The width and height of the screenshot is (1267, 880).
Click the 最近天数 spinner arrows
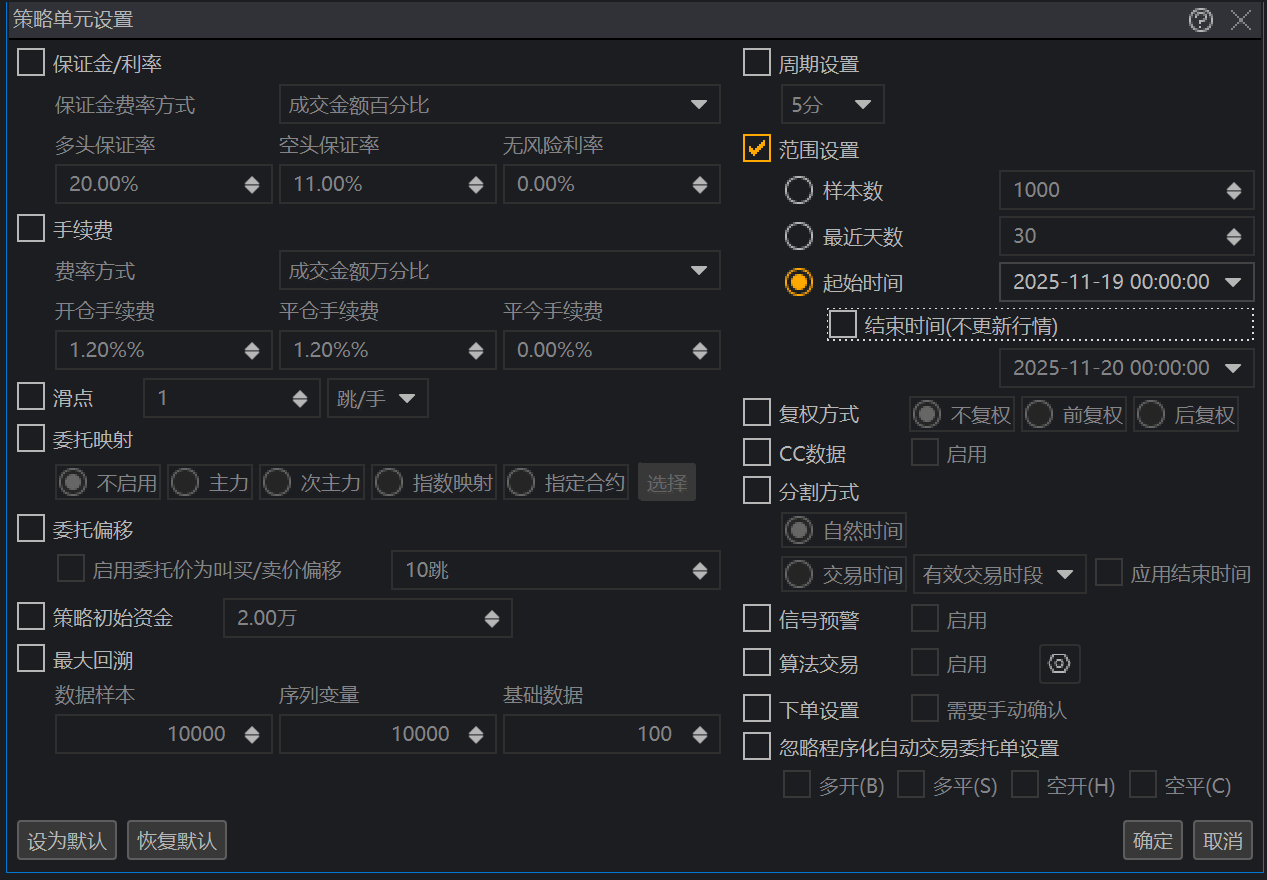point(1234,237)
